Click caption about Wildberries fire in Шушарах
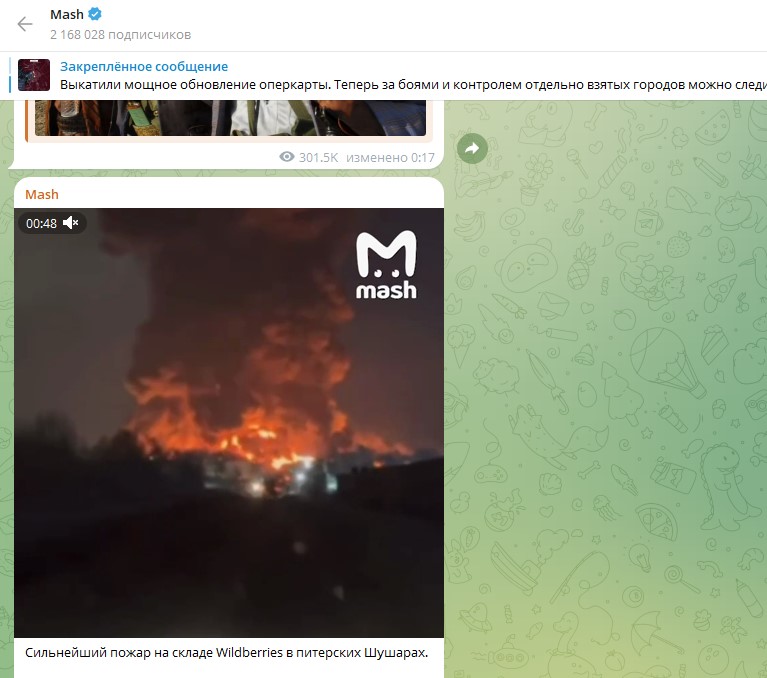The height and width of the screenshot is (678, 767). (x=226, y=653)
